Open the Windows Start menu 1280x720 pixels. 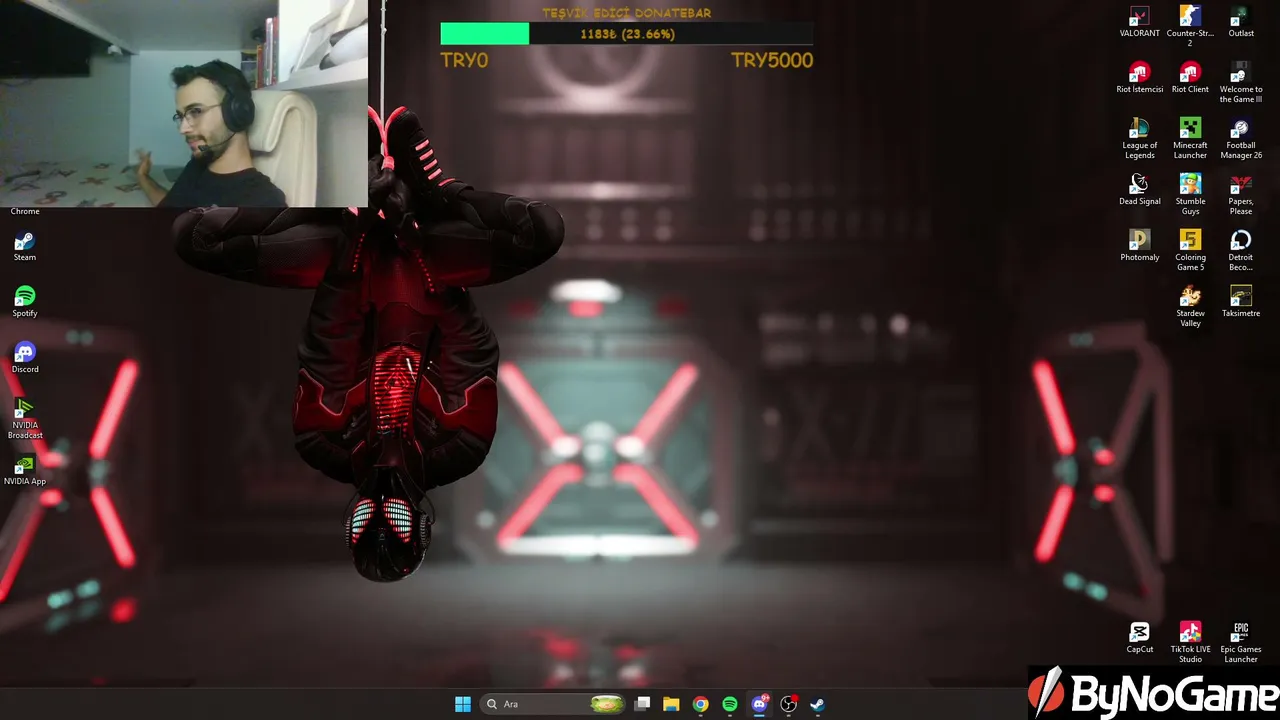tap(463, 704)
